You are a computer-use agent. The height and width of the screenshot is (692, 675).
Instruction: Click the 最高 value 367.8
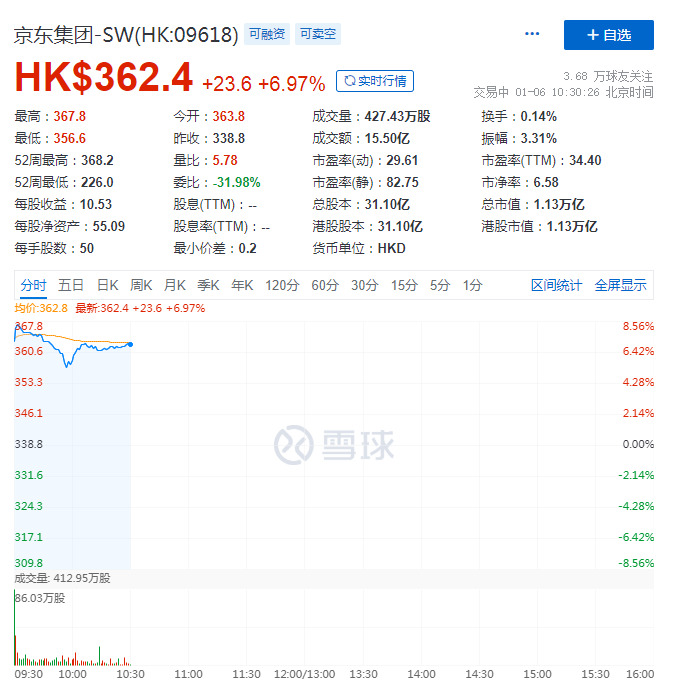click(70, 117)
